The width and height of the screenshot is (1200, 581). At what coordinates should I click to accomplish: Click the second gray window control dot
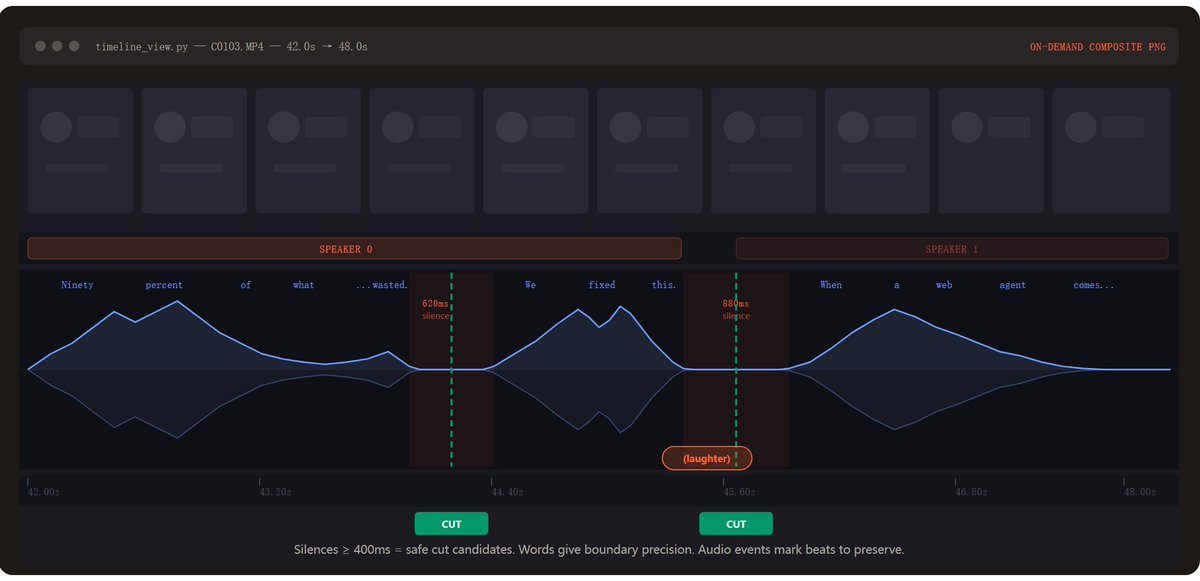(57, 46)
